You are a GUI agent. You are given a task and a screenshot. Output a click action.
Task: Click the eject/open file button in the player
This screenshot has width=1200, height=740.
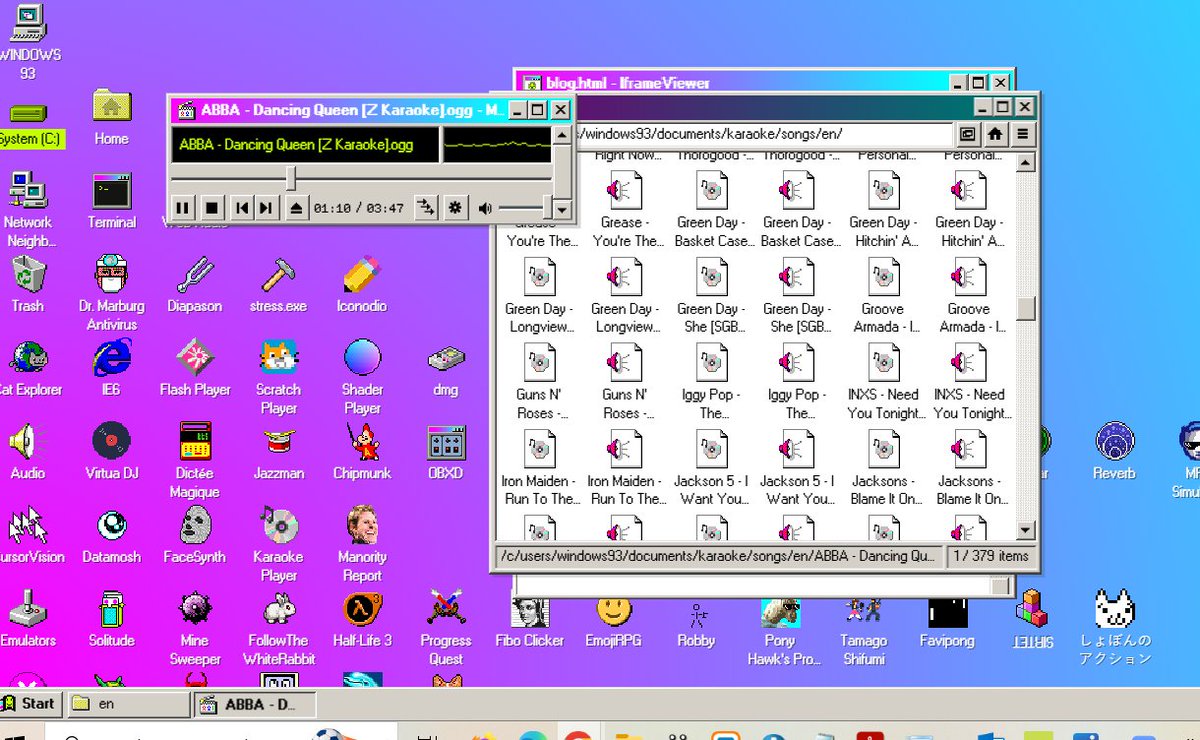(296, 208)
